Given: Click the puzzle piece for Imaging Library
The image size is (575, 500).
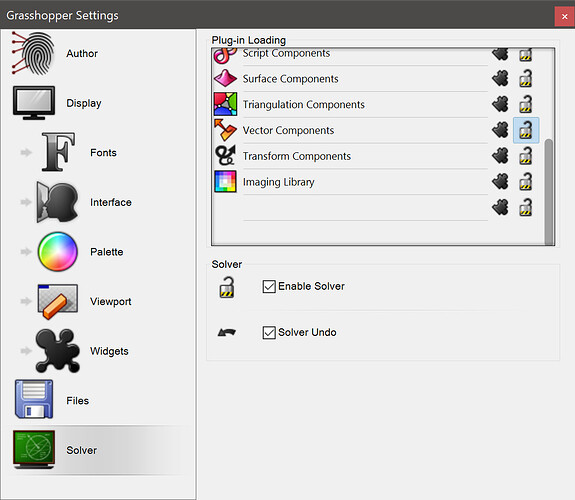Looking at the screenshot, I should [x=500, y=182].
